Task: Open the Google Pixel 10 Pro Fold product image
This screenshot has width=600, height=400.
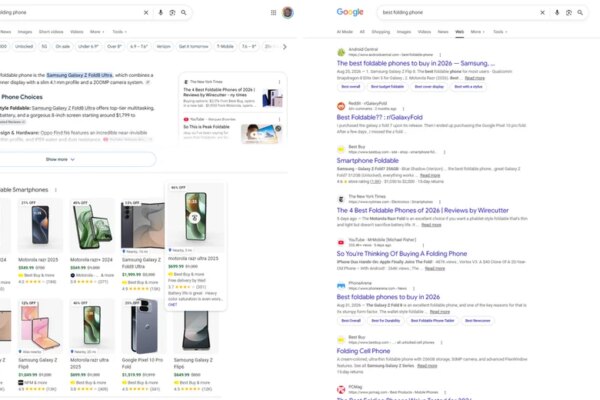Action: click(144, 326)
